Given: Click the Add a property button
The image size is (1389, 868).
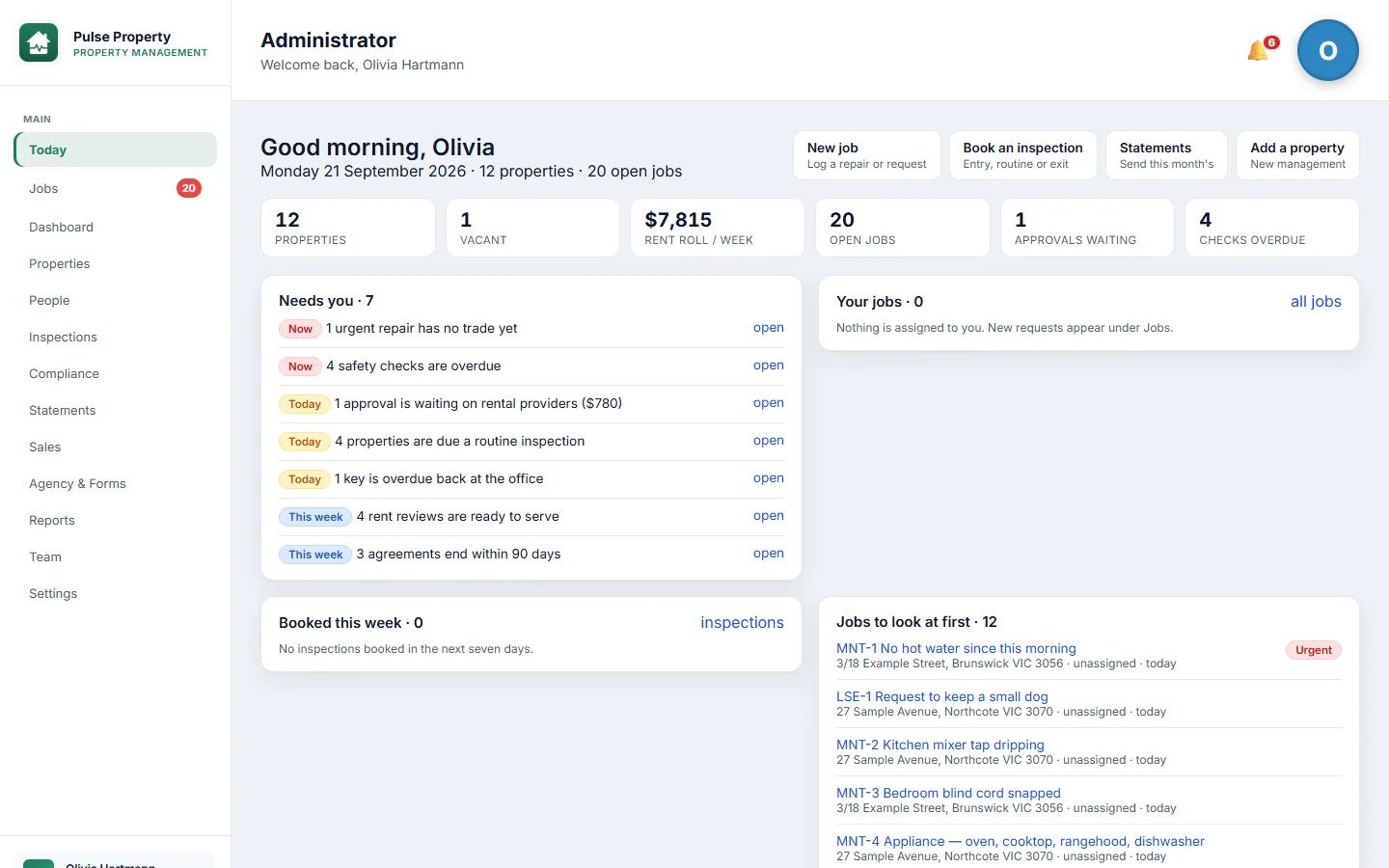Looking at the screenshot, I should coord(1298,155).
